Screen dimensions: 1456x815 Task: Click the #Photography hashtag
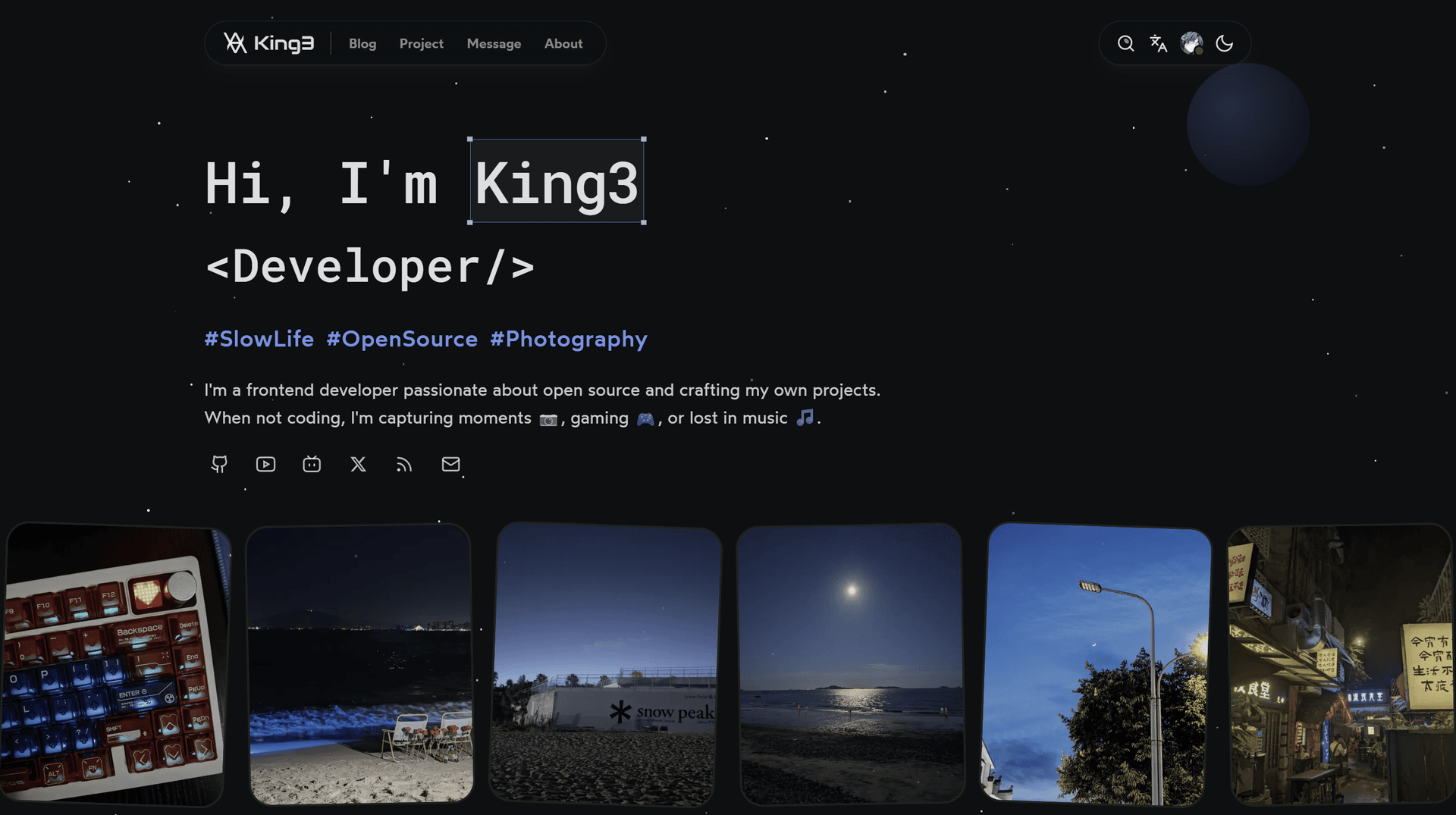tap(569, 339)
